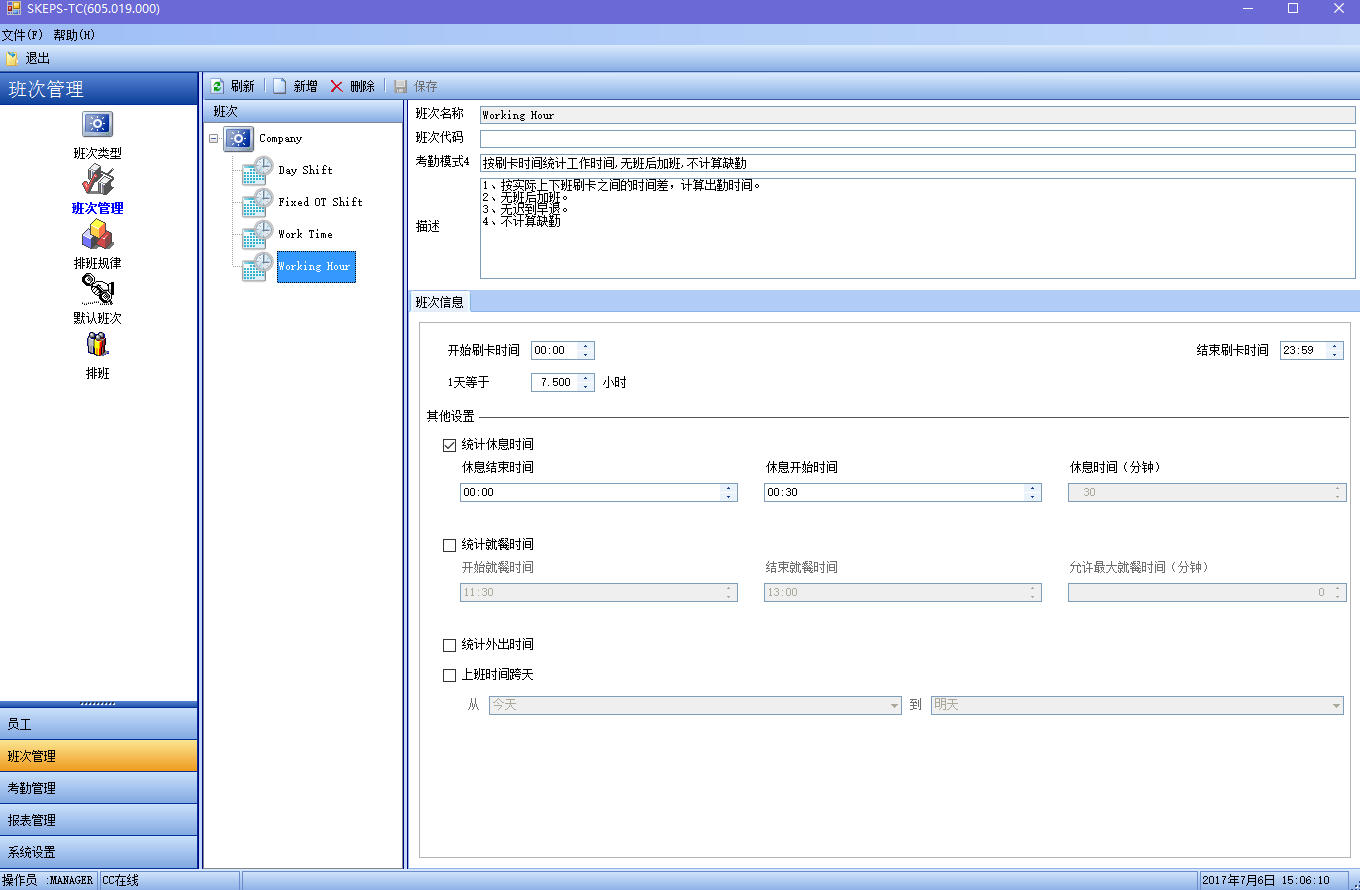Viewport: 1360px width, 890px height.
Task: Enable the 上班时间跨天 checkbox
Action: coord(449,675)
